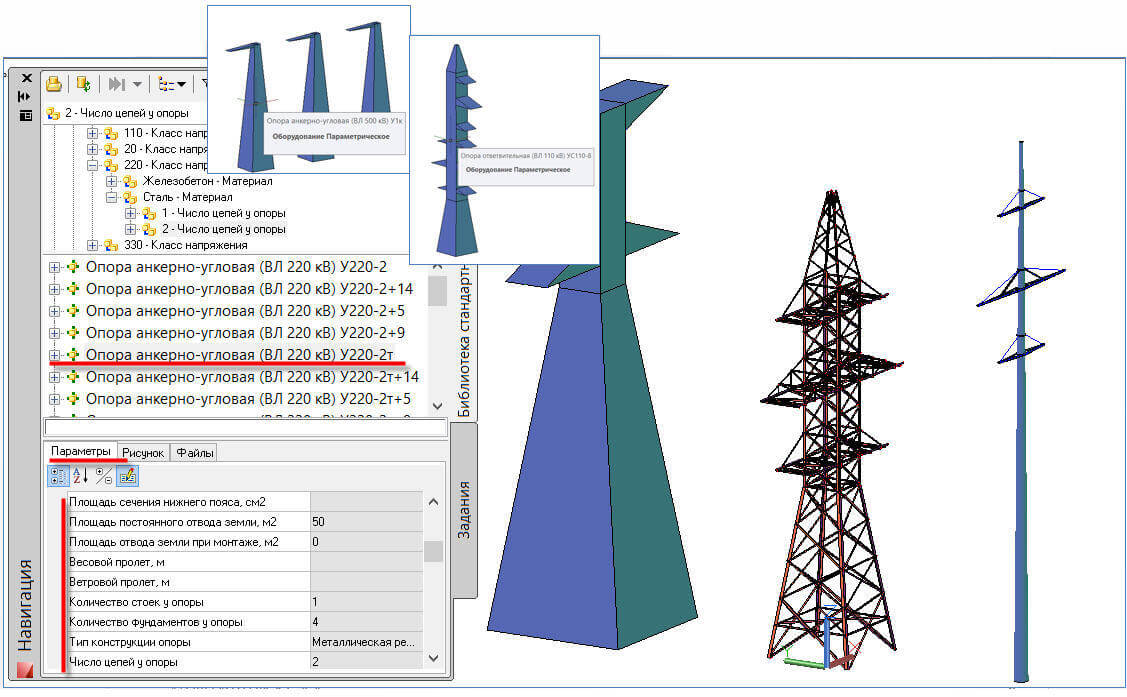Toggle the parameter edit mode icon
This screenshot has width=1127, height=697.
[x=127, y=476]
